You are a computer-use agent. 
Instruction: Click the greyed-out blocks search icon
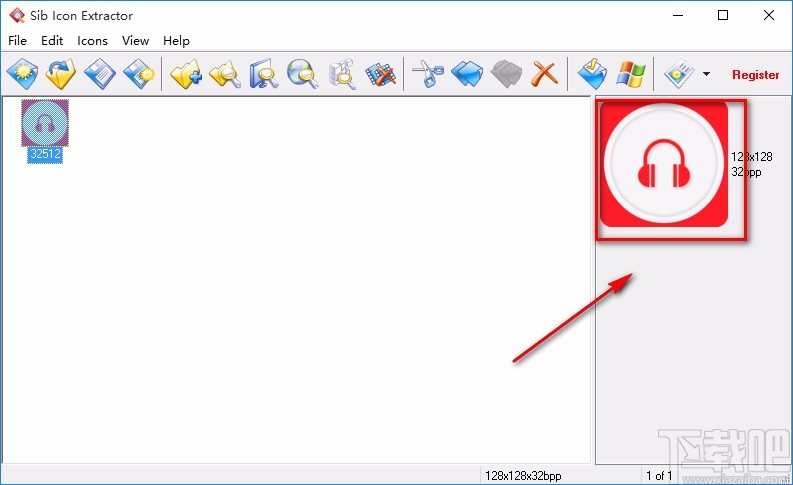(x=342, y=74)
